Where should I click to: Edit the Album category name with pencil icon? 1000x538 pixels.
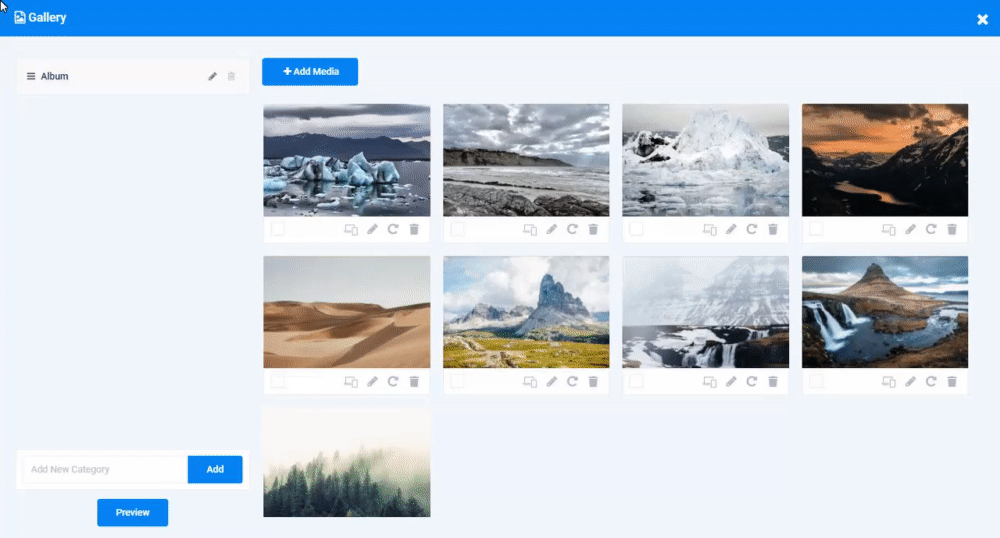pos(212,76)
